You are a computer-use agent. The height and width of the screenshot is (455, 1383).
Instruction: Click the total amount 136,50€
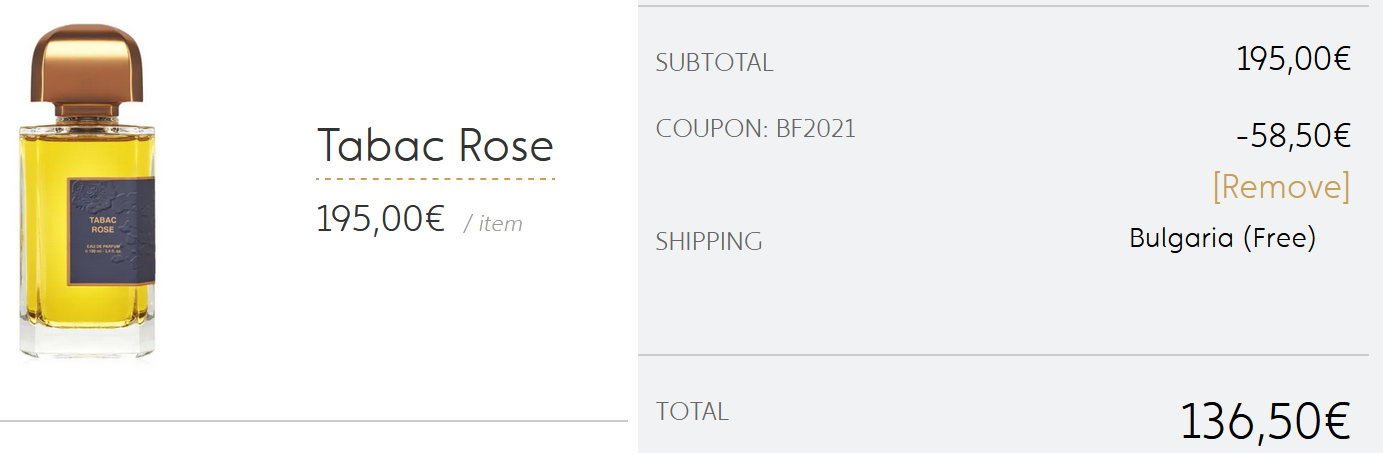(1266, 421)
